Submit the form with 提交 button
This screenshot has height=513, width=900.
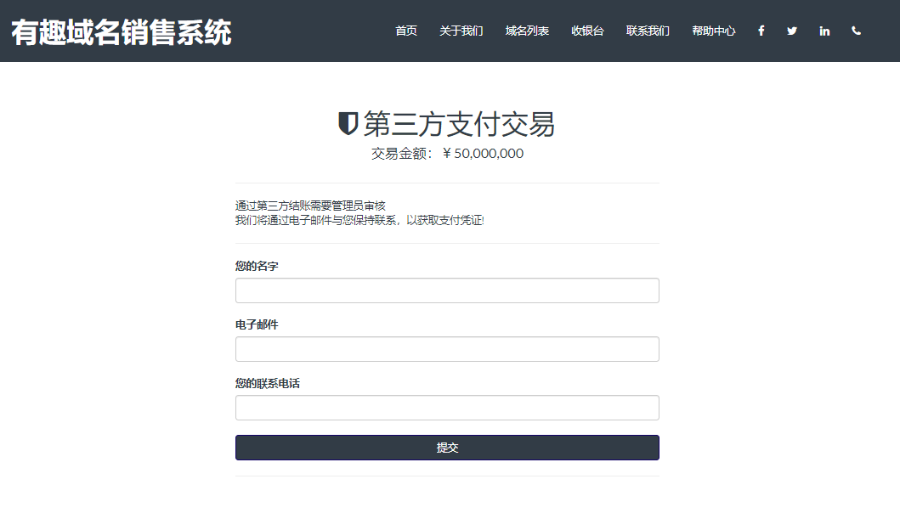(x=447, y=448)
